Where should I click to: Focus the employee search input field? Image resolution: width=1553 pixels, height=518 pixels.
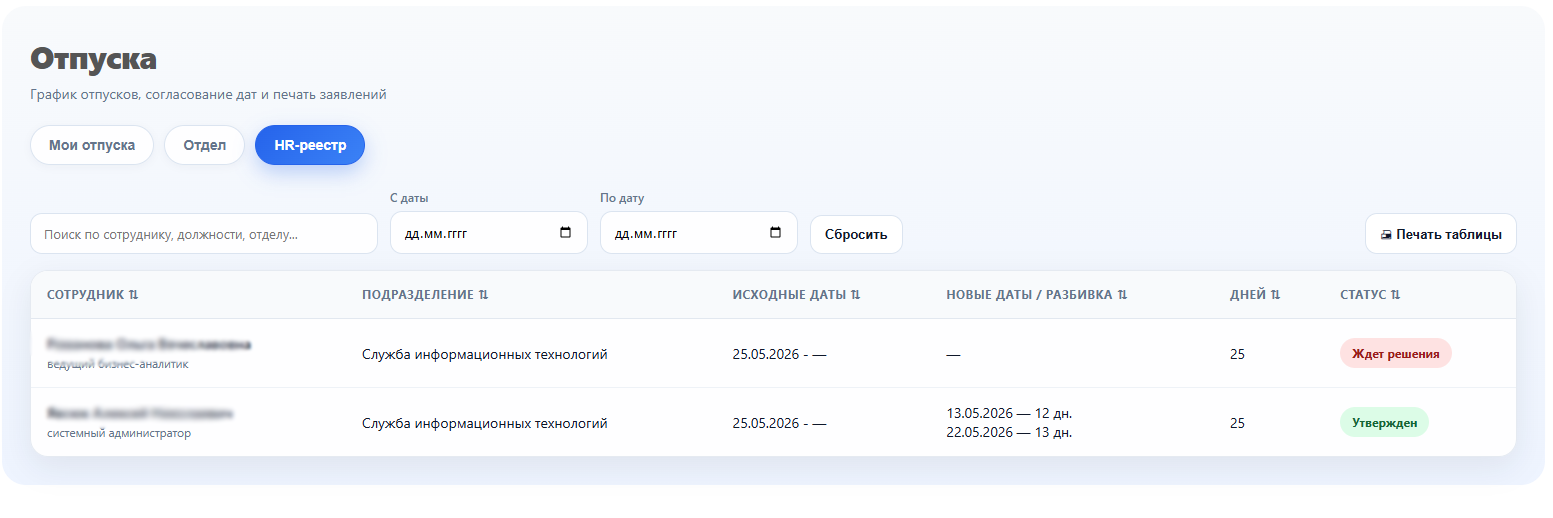[204, 234]
